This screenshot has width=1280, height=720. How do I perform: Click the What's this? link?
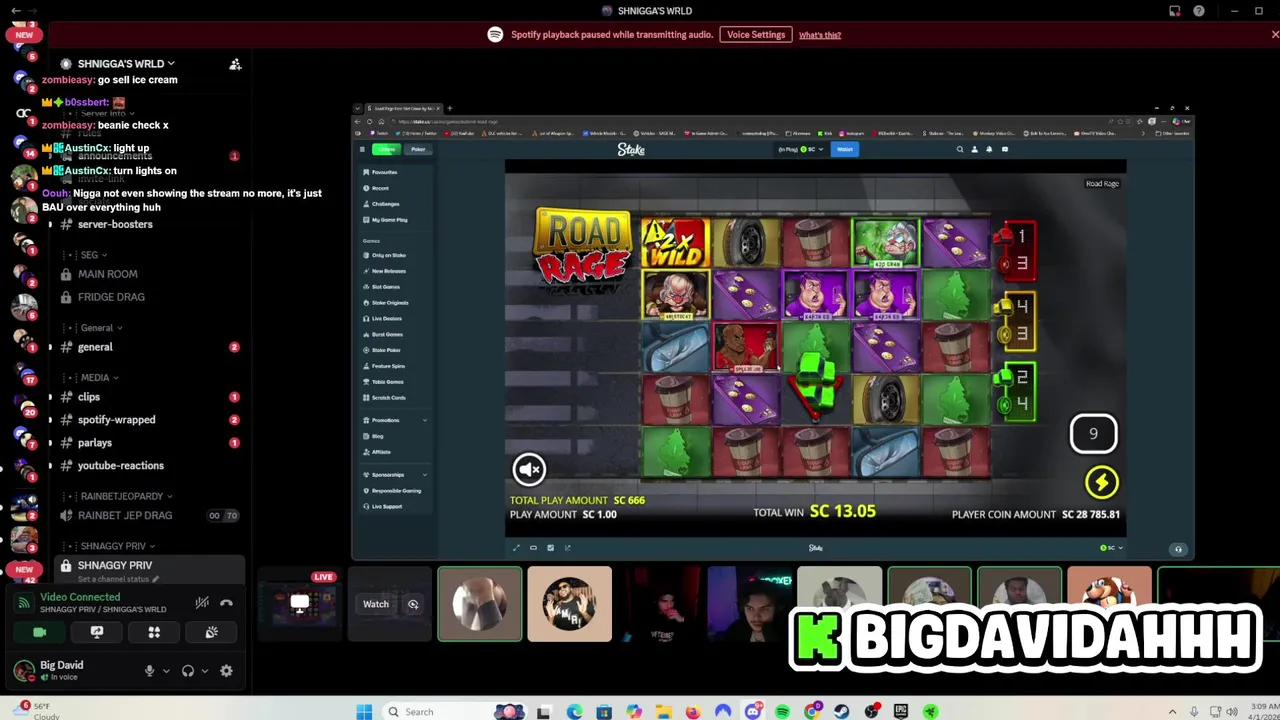tap(820, 35)
